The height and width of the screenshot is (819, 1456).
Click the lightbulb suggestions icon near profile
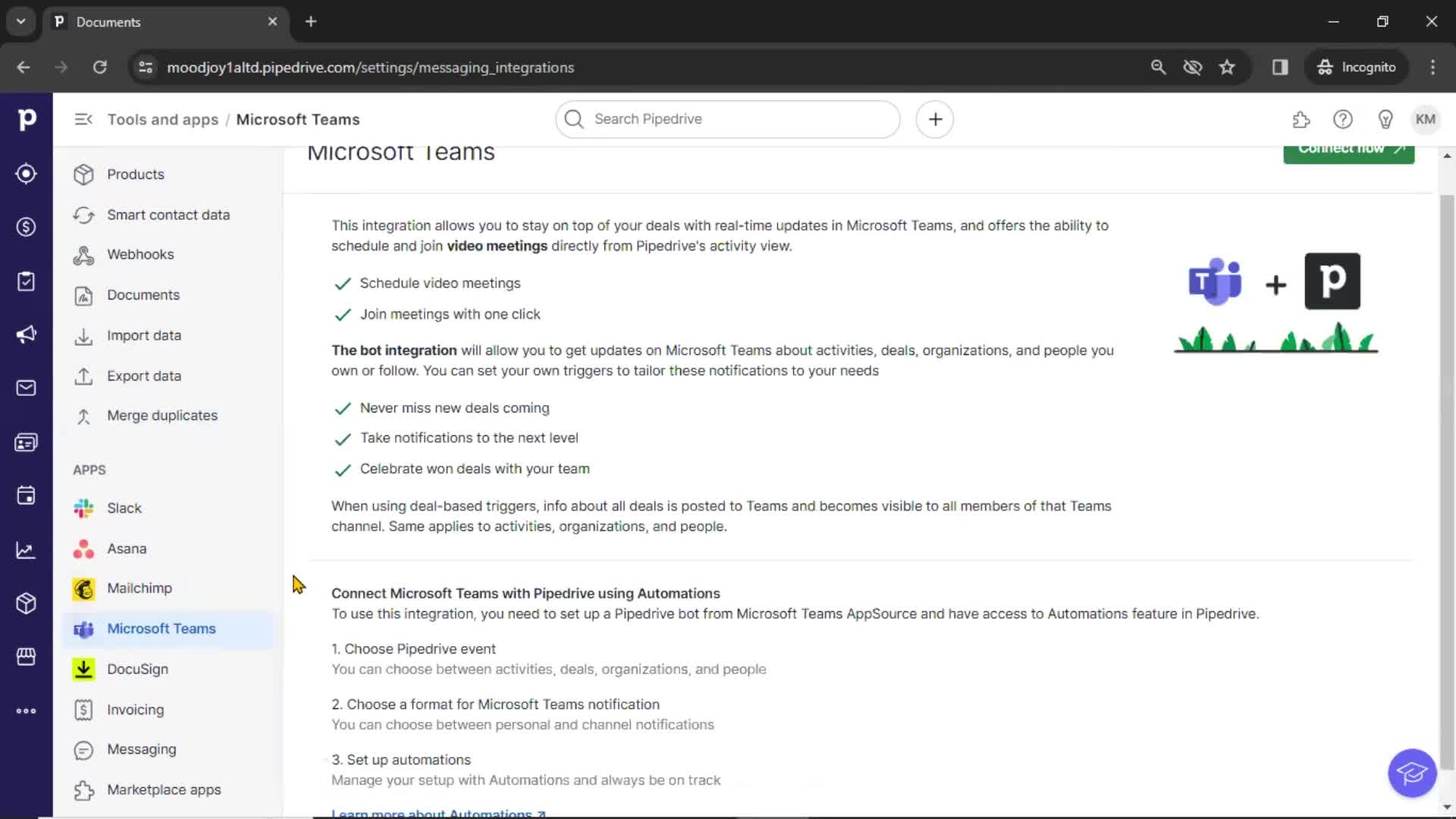click(x=1385, y=119)
